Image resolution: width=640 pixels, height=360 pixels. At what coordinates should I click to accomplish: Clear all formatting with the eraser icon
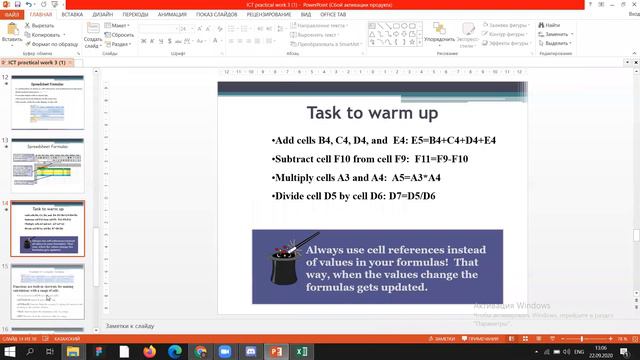pyautogui.click(x=220, y=29)
